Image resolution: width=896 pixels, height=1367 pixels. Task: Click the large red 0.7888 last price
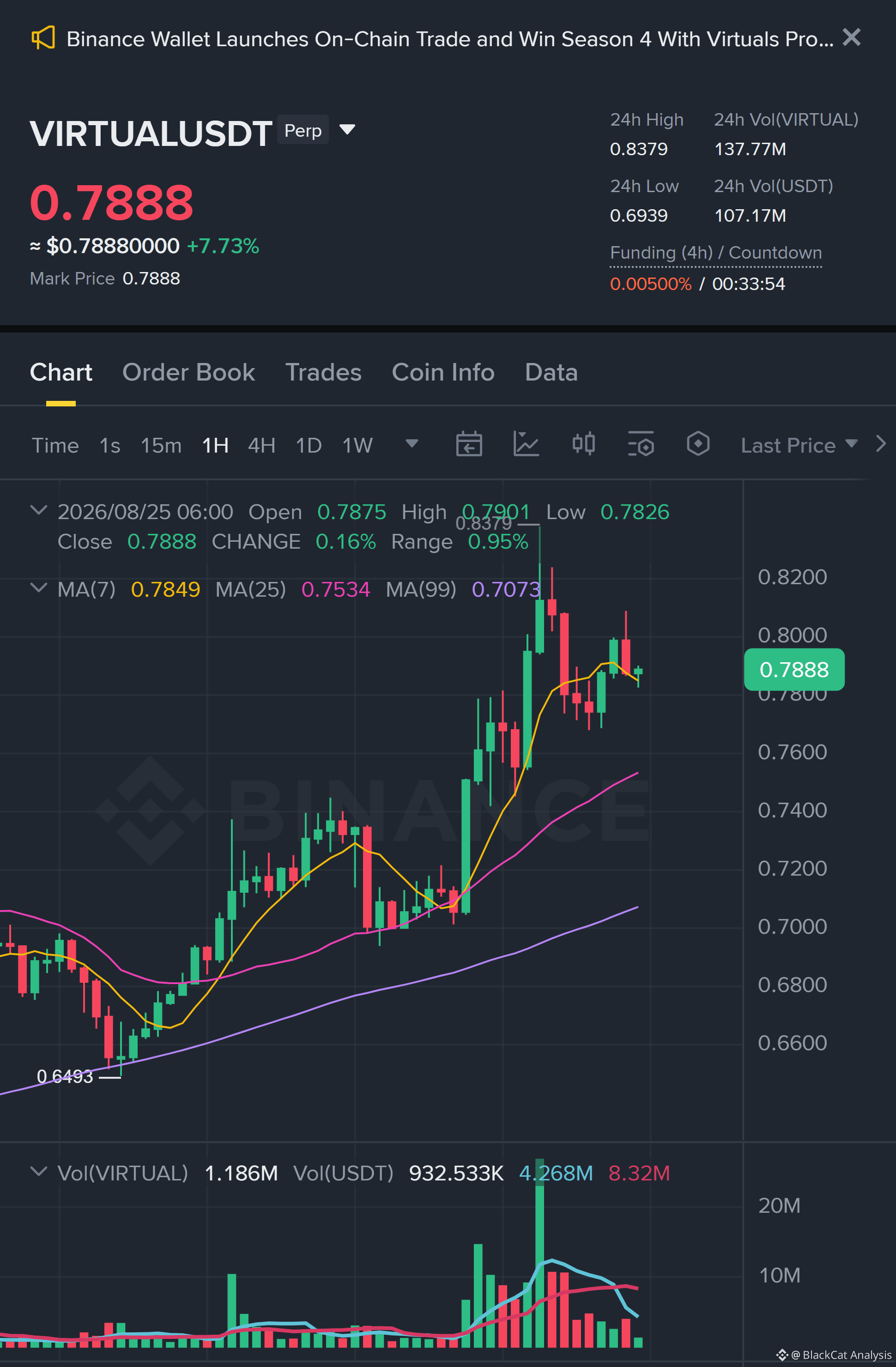click(111, 202)
